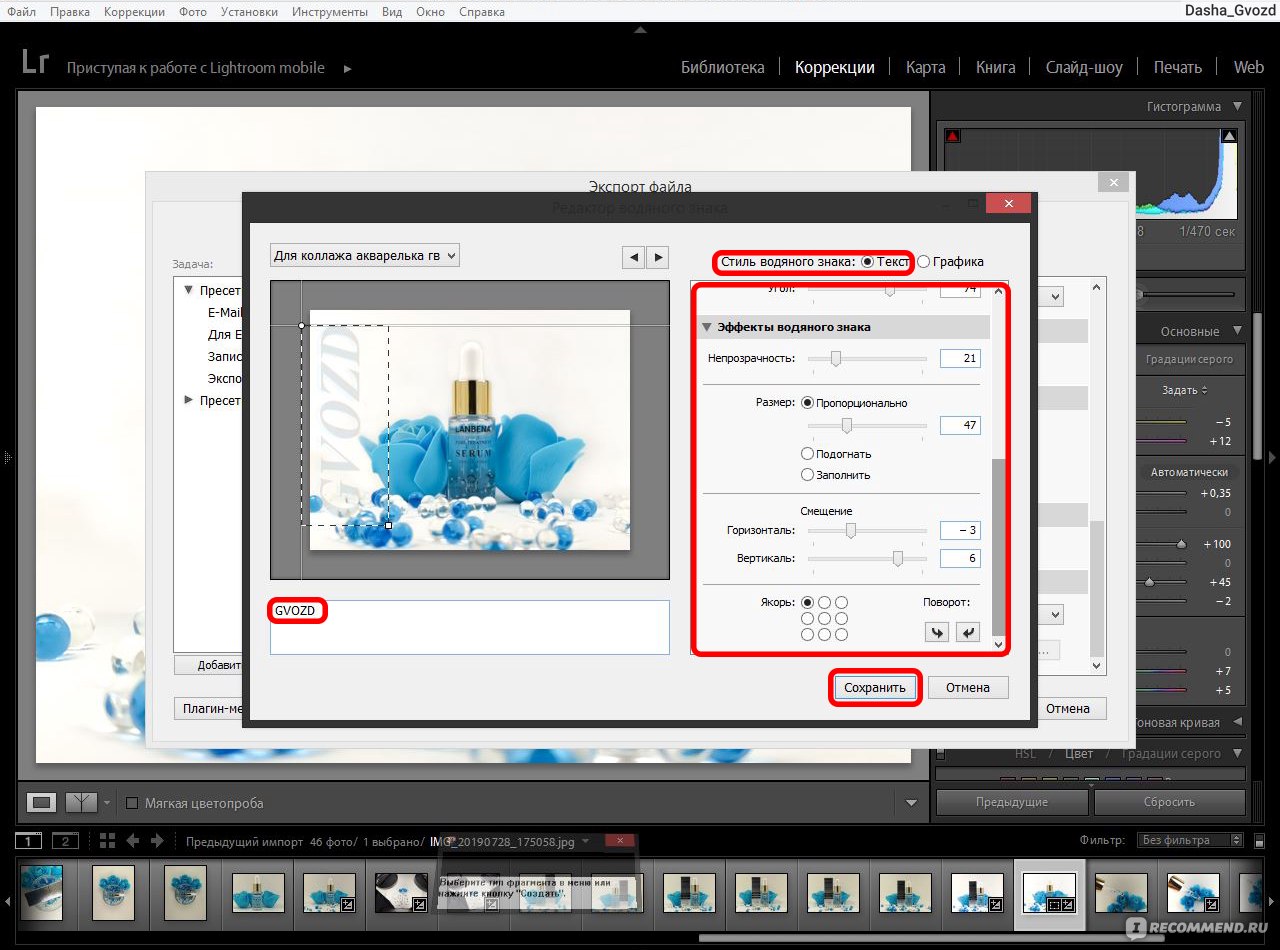Click Сохранить in watermark editor
Image resolution: width=1280 pixels, height=950 pixels.
[x=875, y=687]
